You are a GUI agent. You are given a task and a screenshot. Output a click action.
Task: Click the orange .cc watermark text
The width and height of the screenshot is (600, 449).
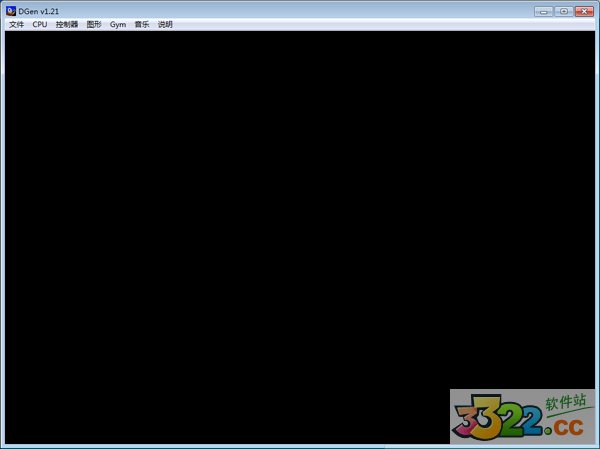(x=566, y=426)
